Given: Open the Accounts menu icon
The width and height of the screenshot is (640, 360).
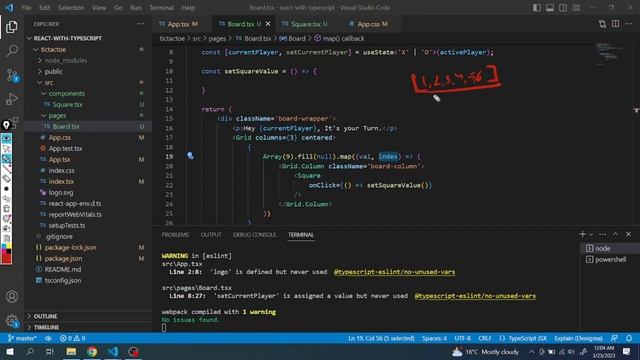Looking at the screenshot, I should pos(12,297).
